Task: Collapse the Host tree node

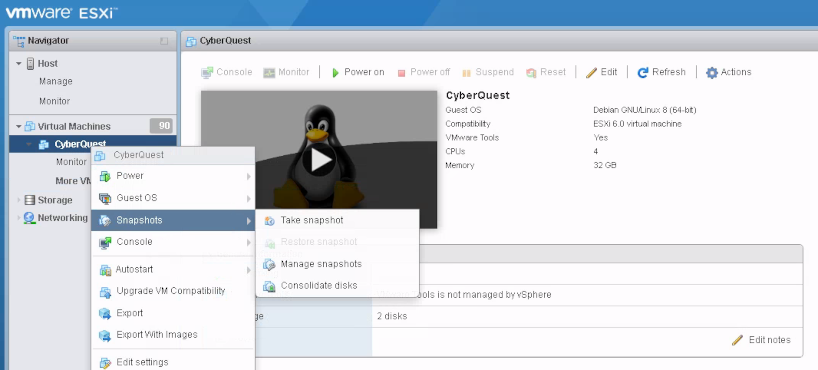Action: 19,64
